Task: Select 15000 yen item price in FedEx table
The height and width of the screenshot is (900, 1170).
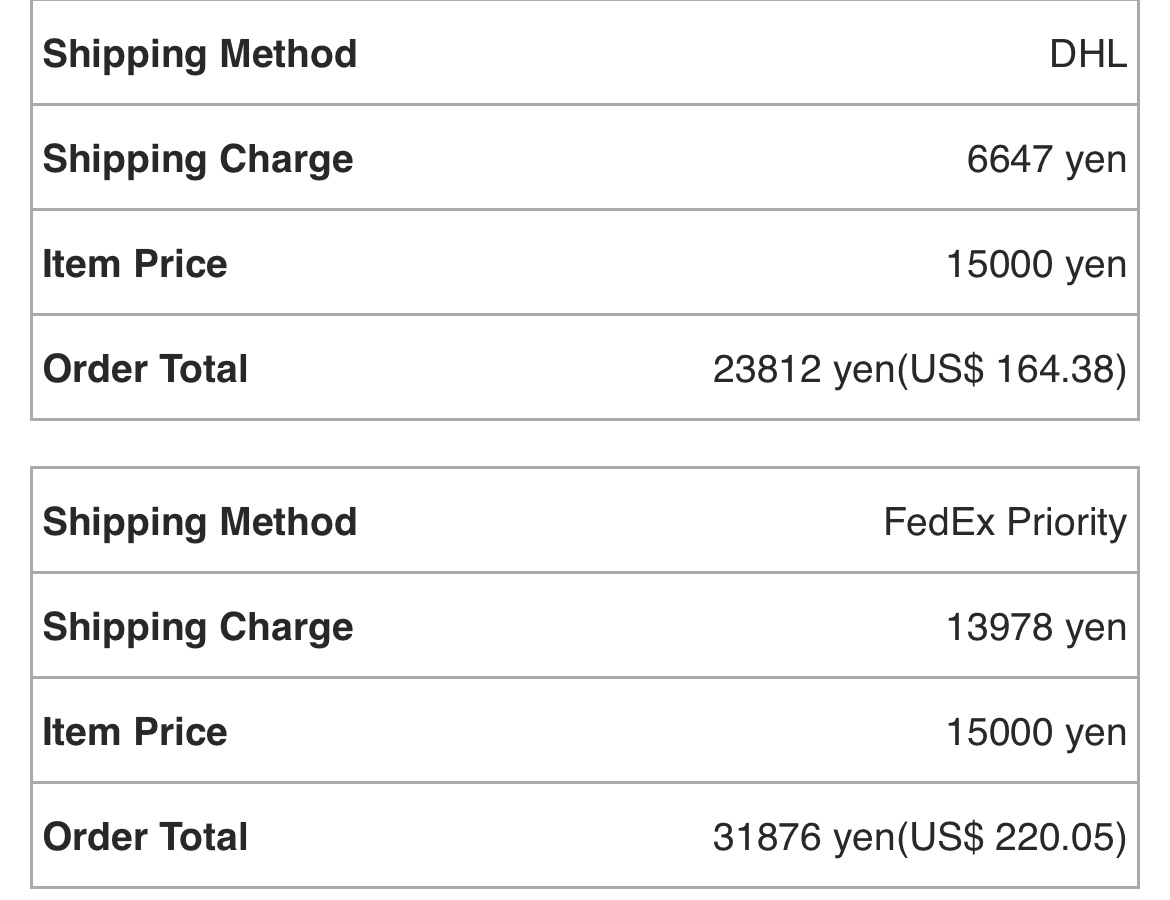Action: (x=1035, y=733)
